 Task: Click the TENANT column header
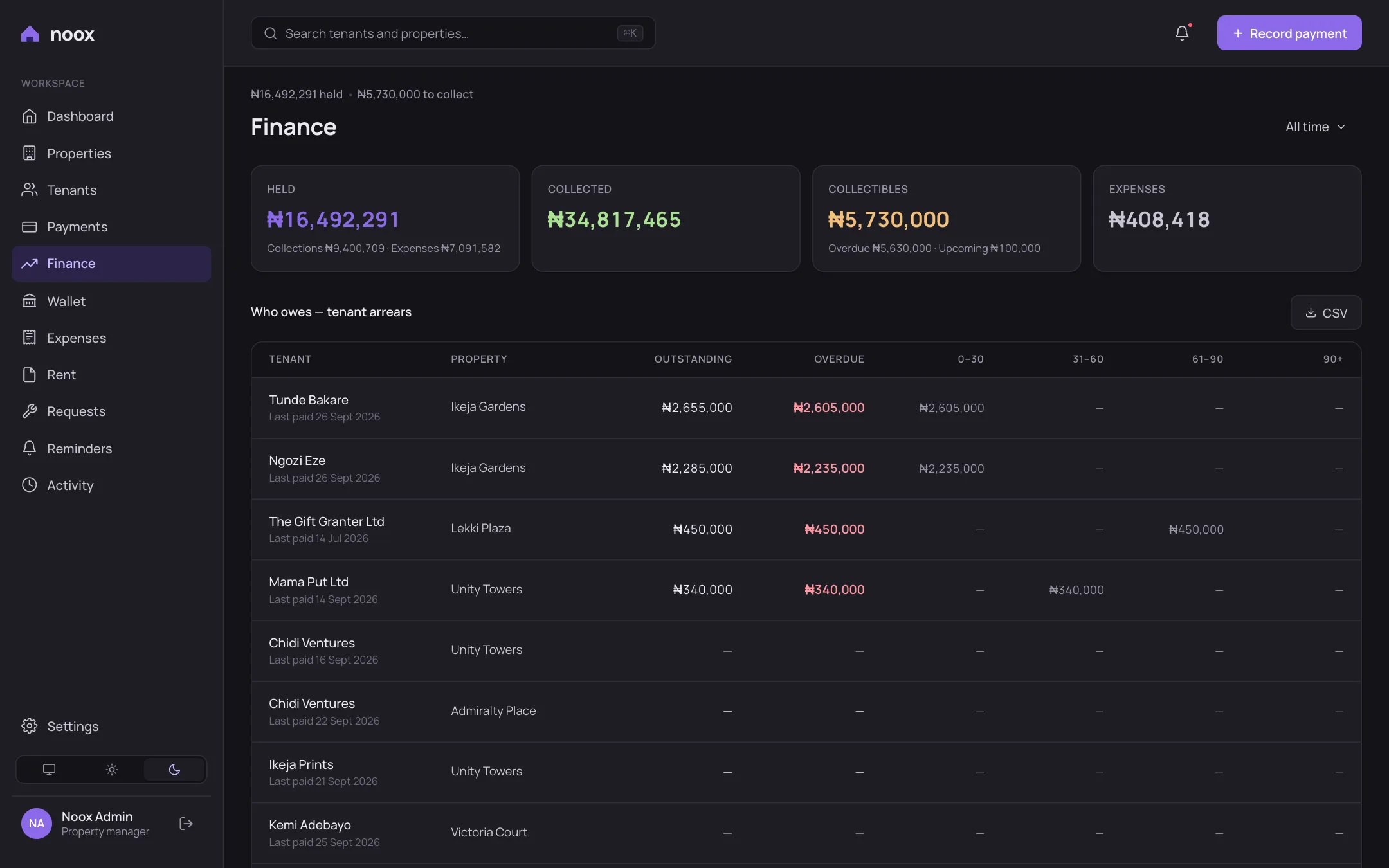click(x=290, y=359)
